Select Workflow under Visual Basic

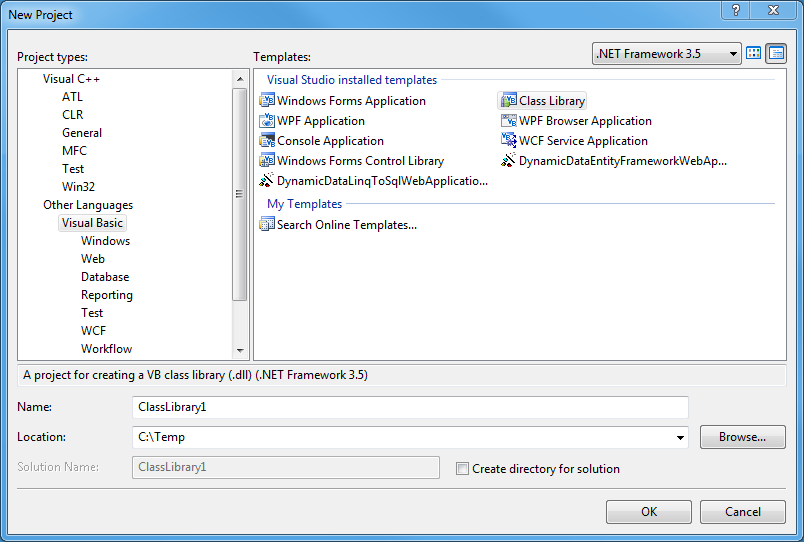(106, 349)
